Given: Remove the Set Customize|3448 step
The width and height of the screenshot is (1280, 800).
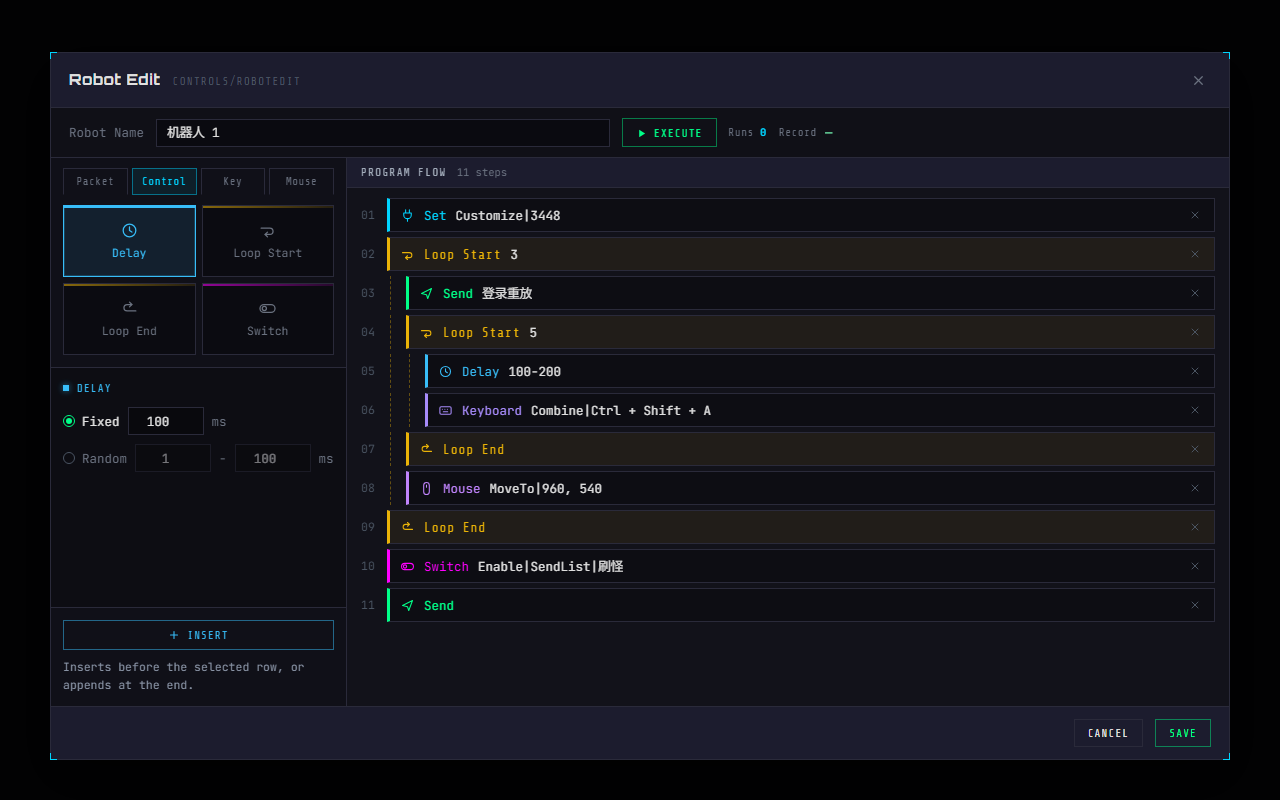Looking at the screenshot, I should [x=1194, y=215].
